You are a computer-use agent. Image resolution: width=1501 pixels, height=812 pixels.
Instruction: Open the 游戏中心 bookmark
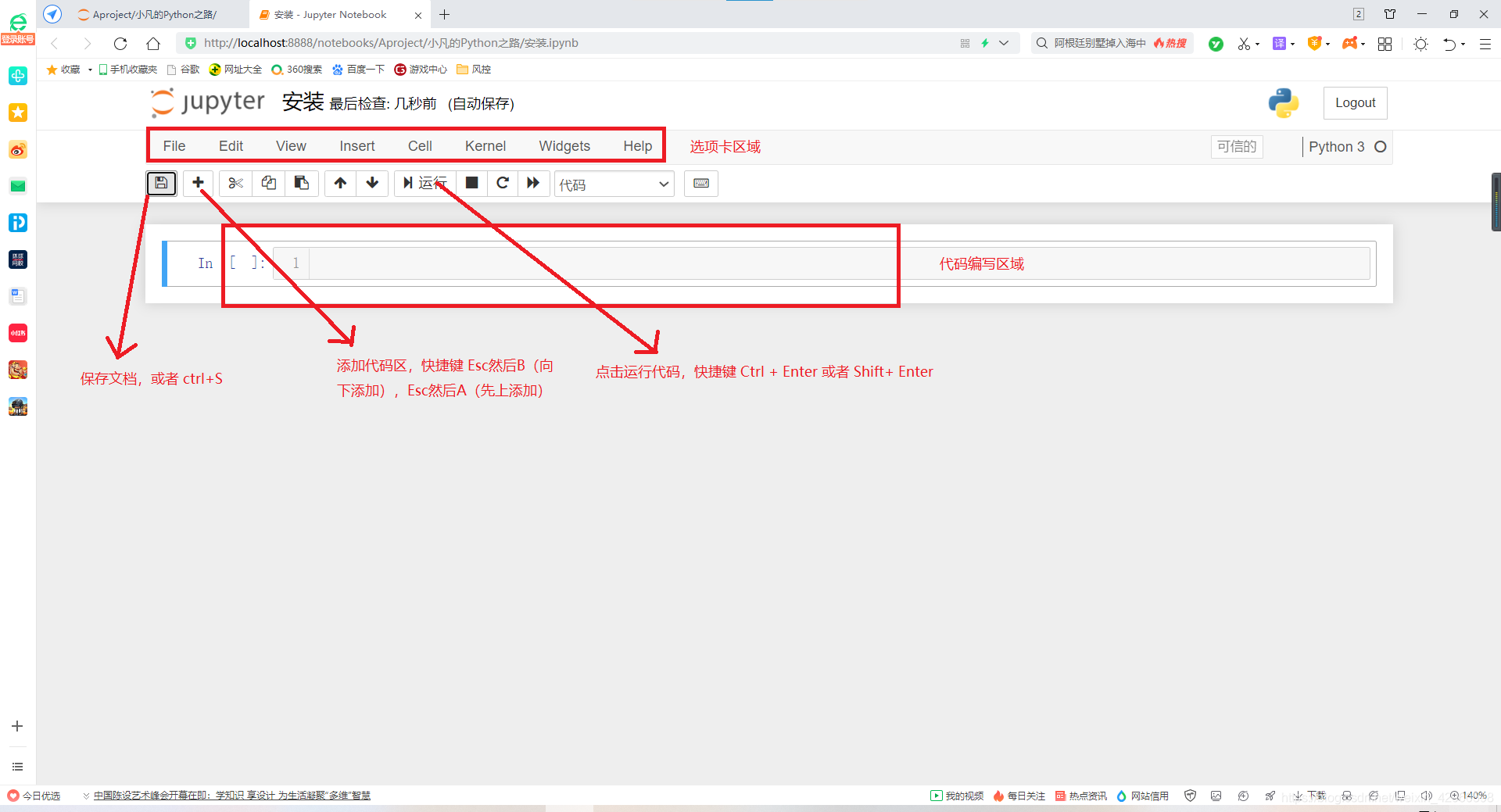coord(421,70)
